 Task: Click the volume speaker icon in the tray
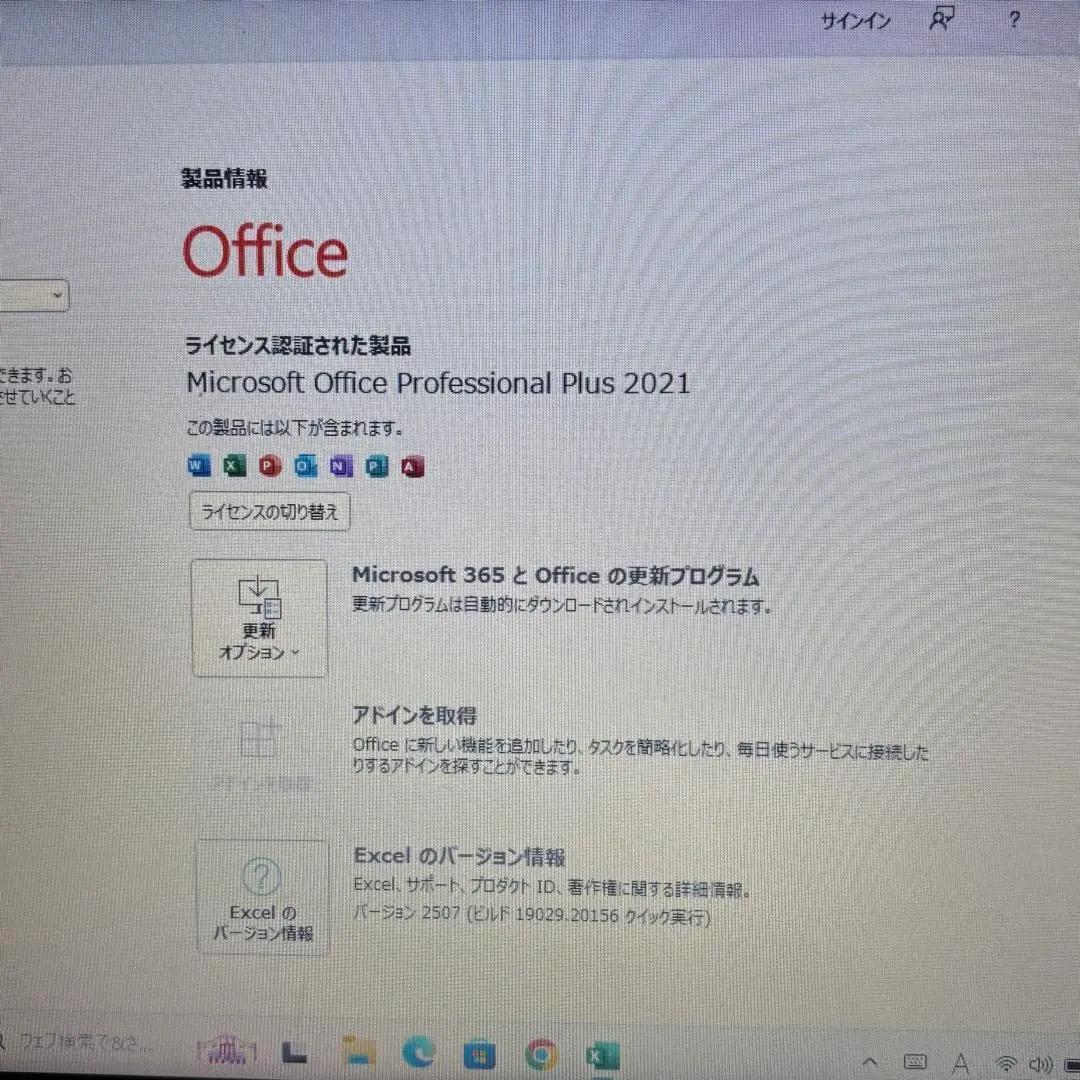point(1040,1064)
